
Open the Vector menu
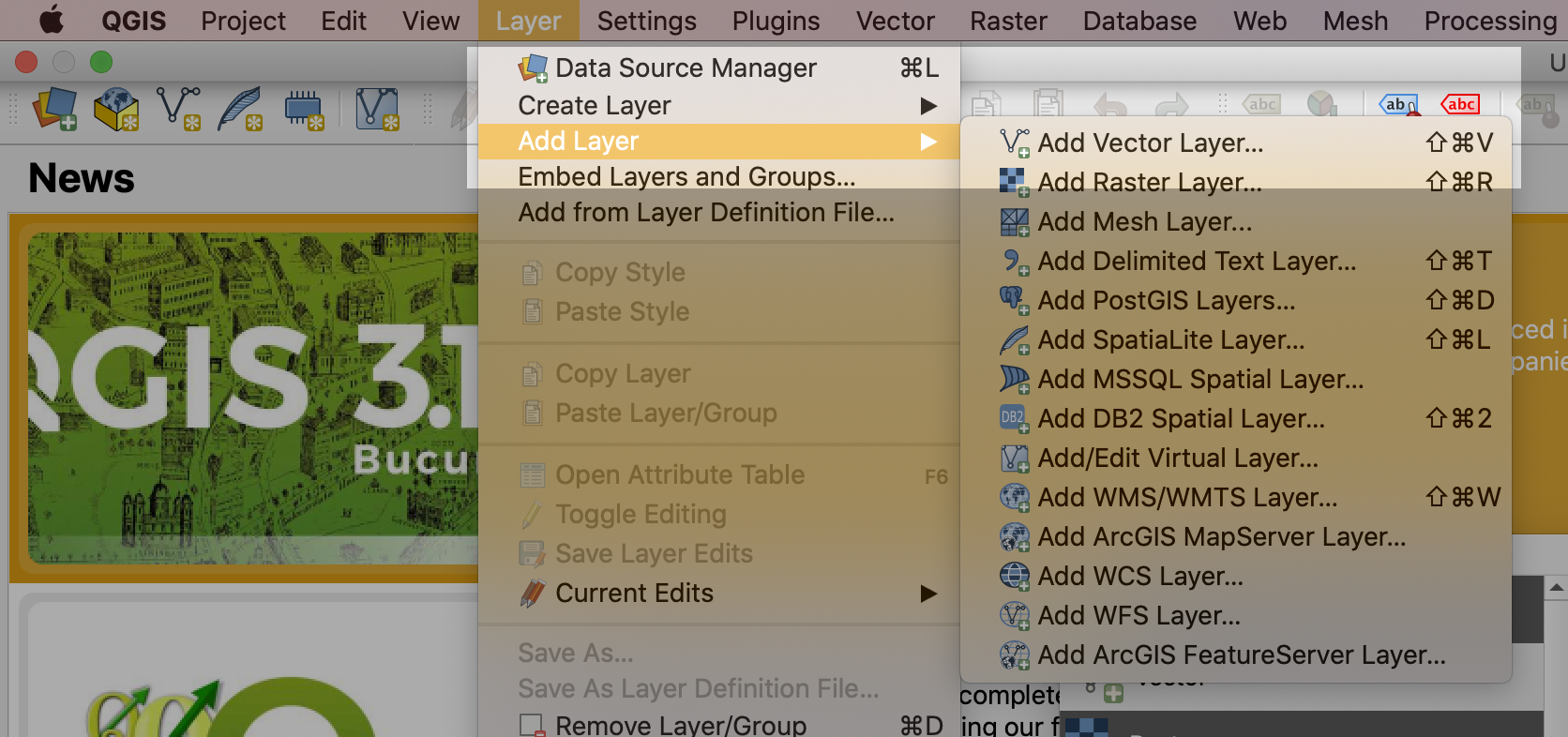896,21
